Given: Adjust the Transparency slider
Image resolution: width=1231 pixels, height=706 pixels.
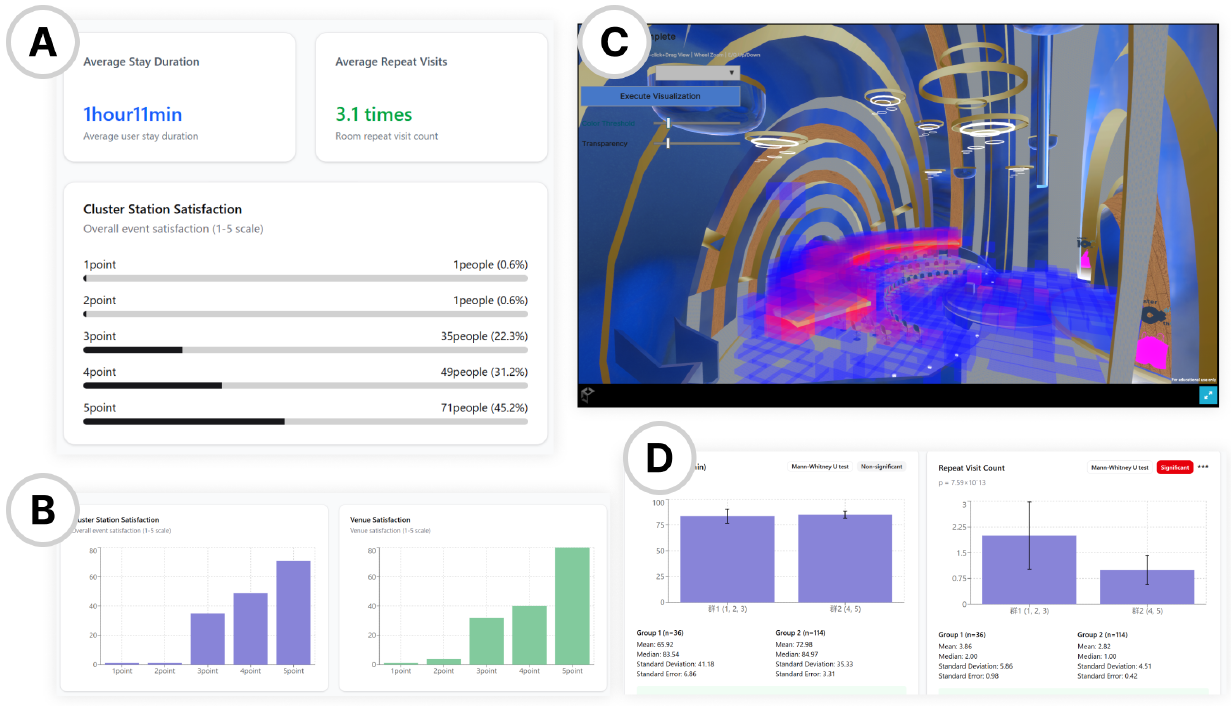Looking at the screenshot, I should click(x=668, y=144).
